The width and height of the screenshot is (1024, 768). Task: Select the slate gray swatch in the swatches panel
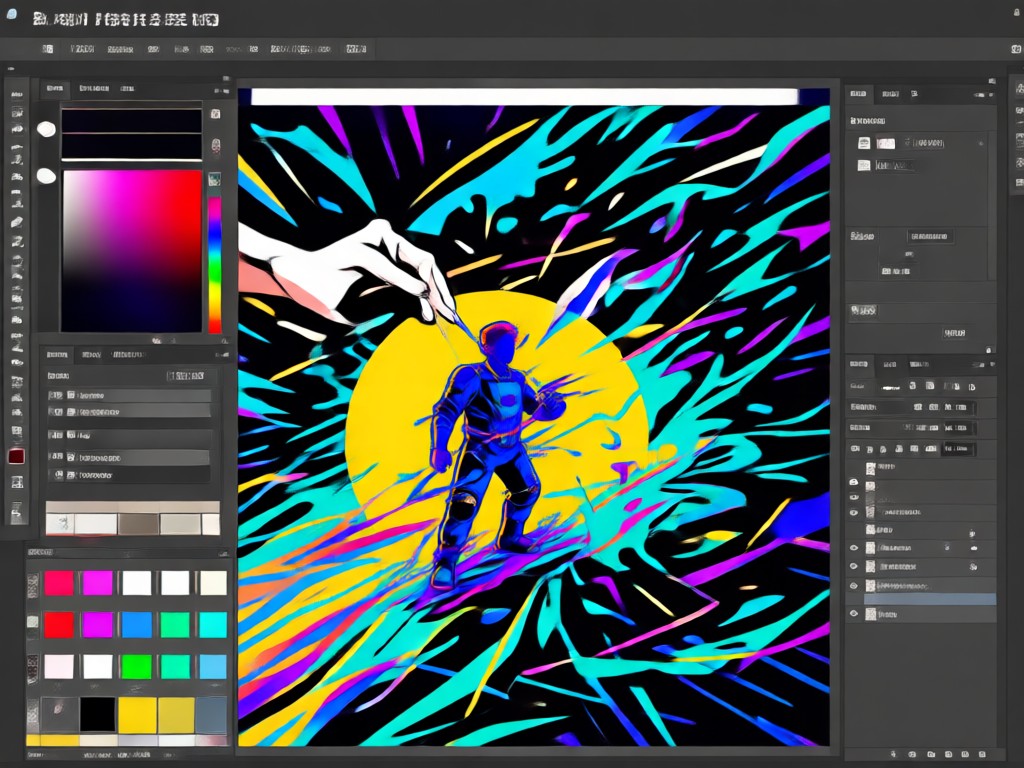[x=211, y=714]
